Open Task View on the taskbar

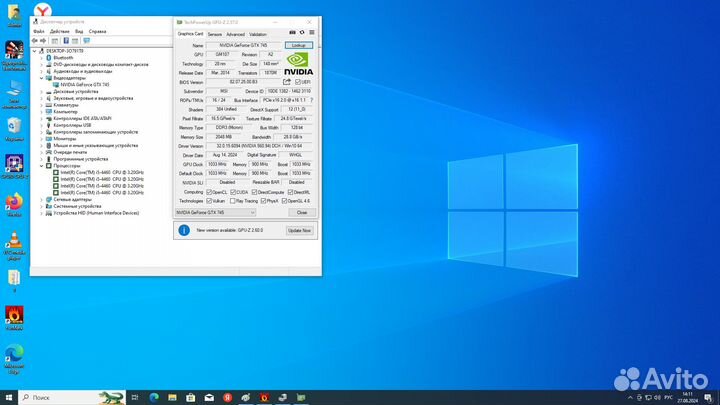(135, 397)
